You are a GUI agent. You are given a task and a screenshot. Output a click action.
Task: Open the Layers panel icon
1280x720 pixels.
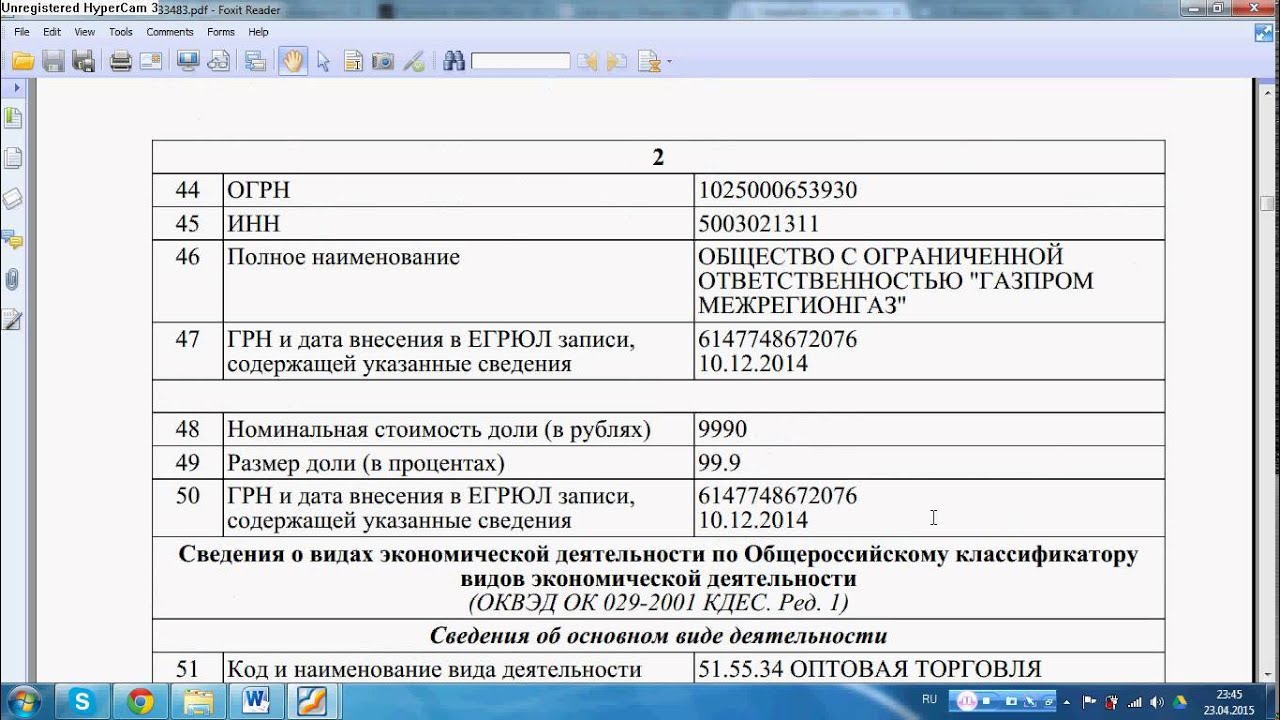tap(13, 198)
